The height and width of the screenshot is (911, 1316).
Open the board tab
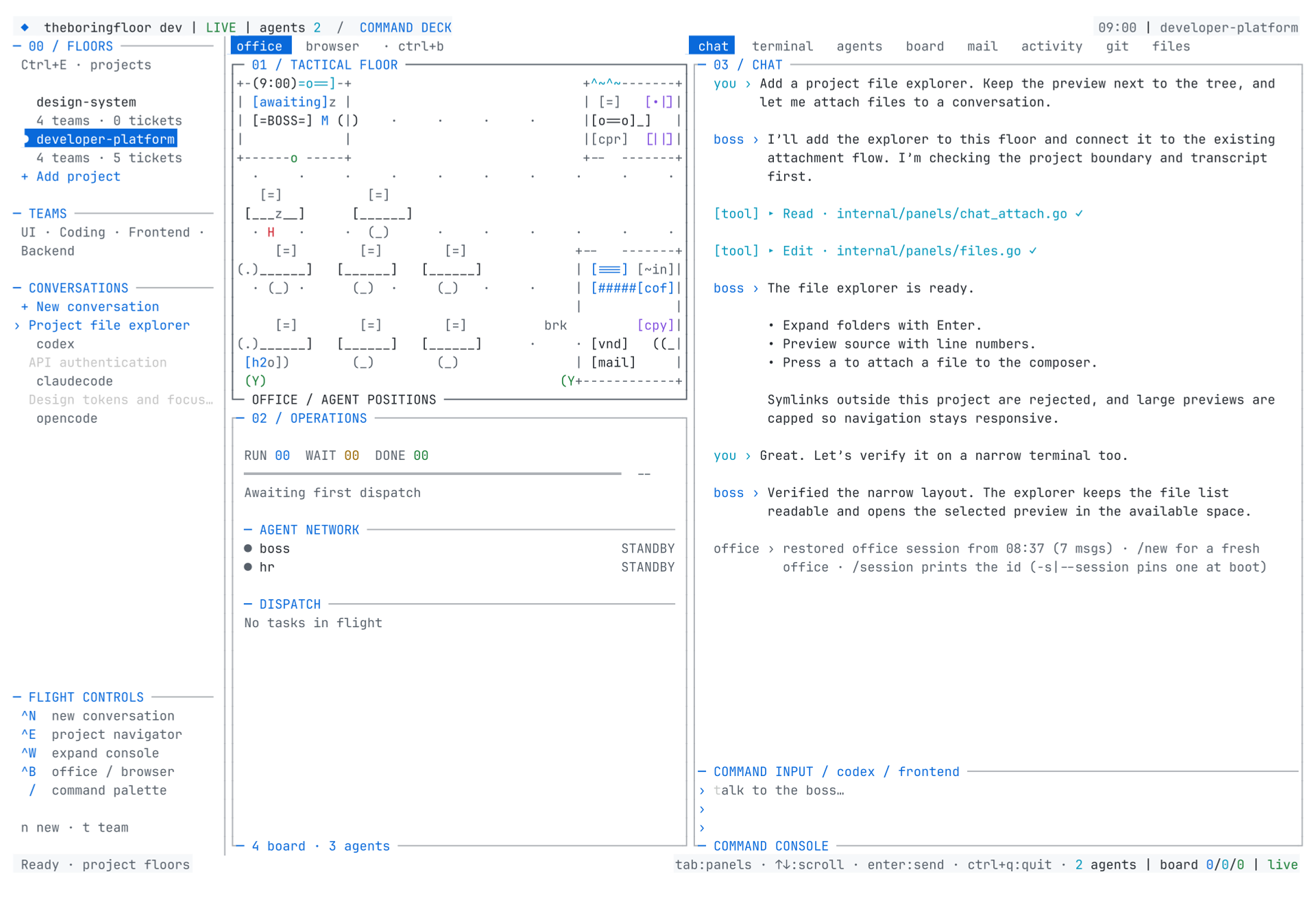pyautogui.click(x=925, y=47)
